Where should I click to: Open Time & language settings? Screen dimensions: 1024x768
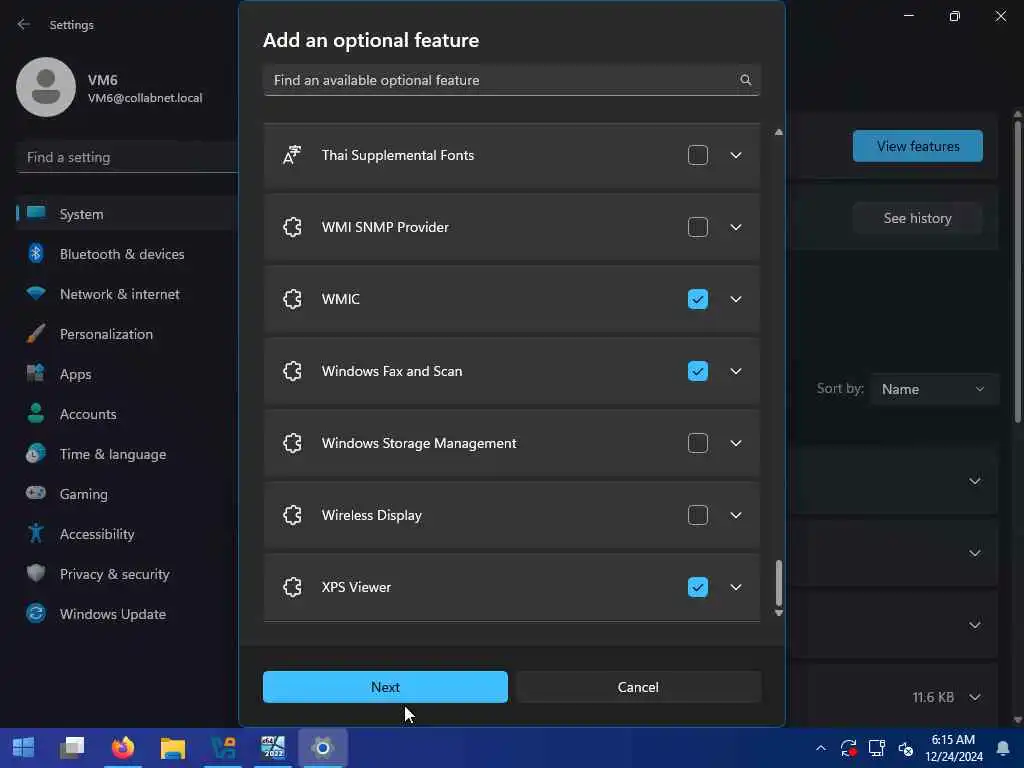(x=127, y=454)
